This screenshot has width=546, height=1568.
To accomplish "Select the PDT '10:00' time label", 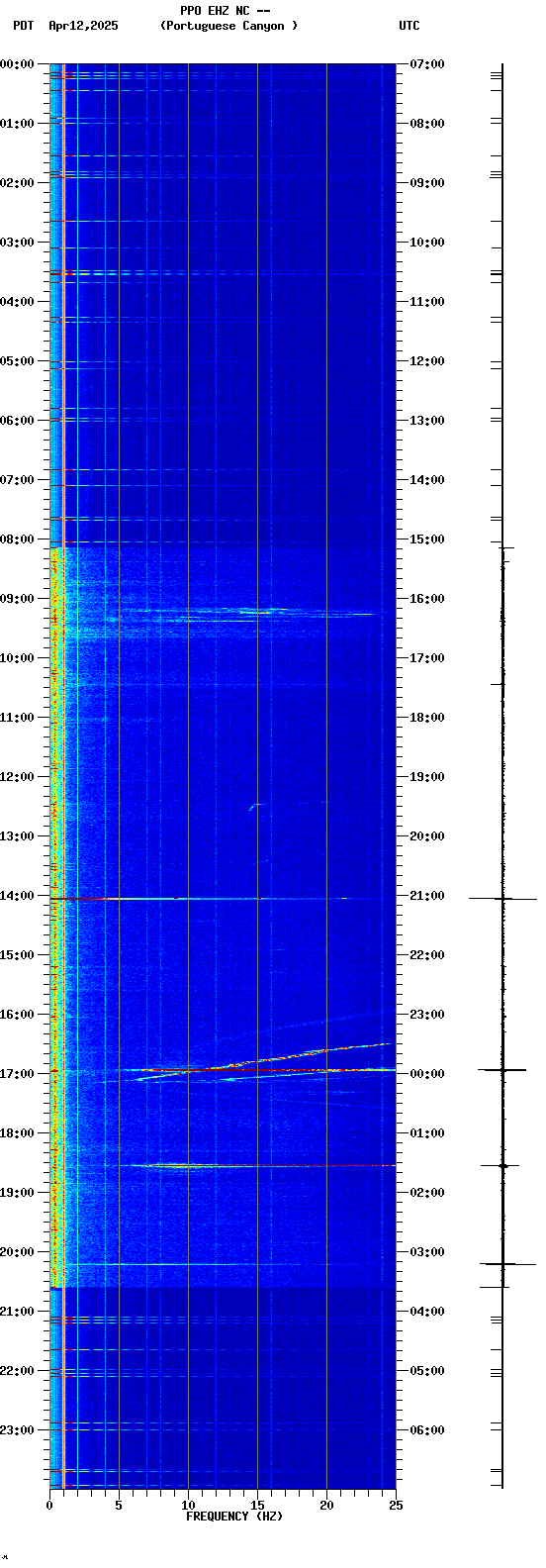I will (17, 658).
